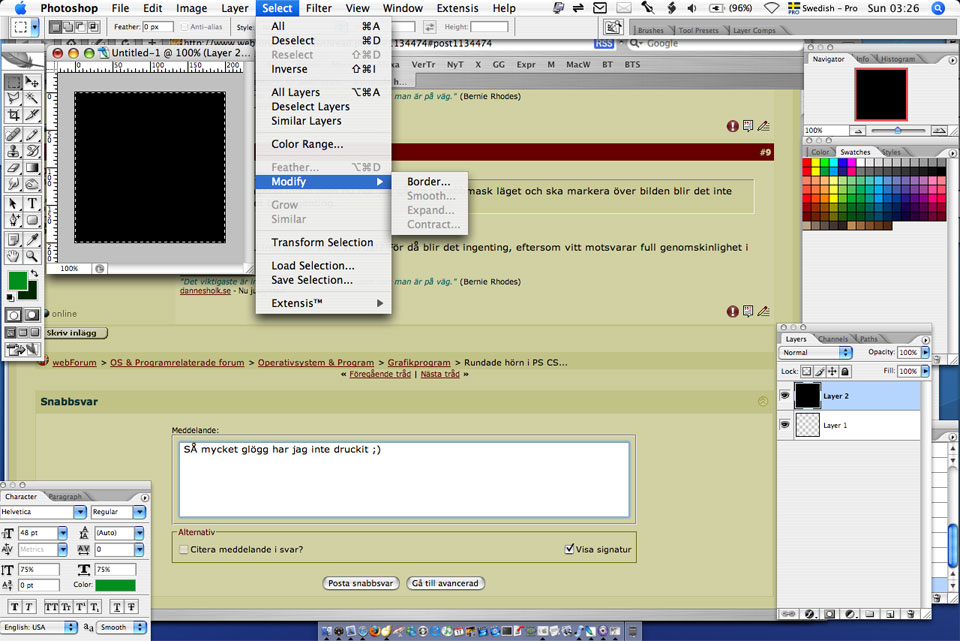Viewport: 960px width, 641px height.
Task: Click Delete layer trash icon in Layers panel
Action: pos(910,614)
